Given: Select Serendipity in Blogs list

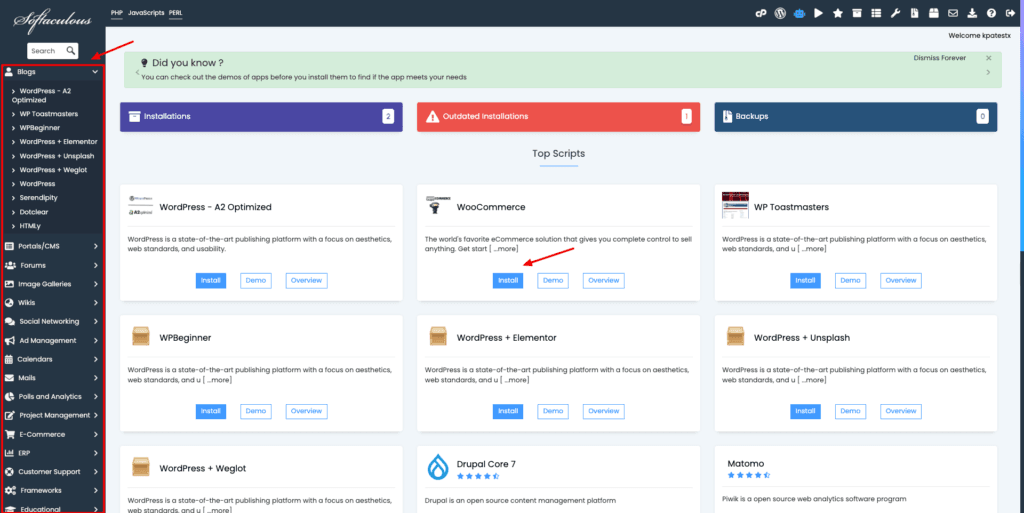Looking at the screenshot, I should pos(39,198).
